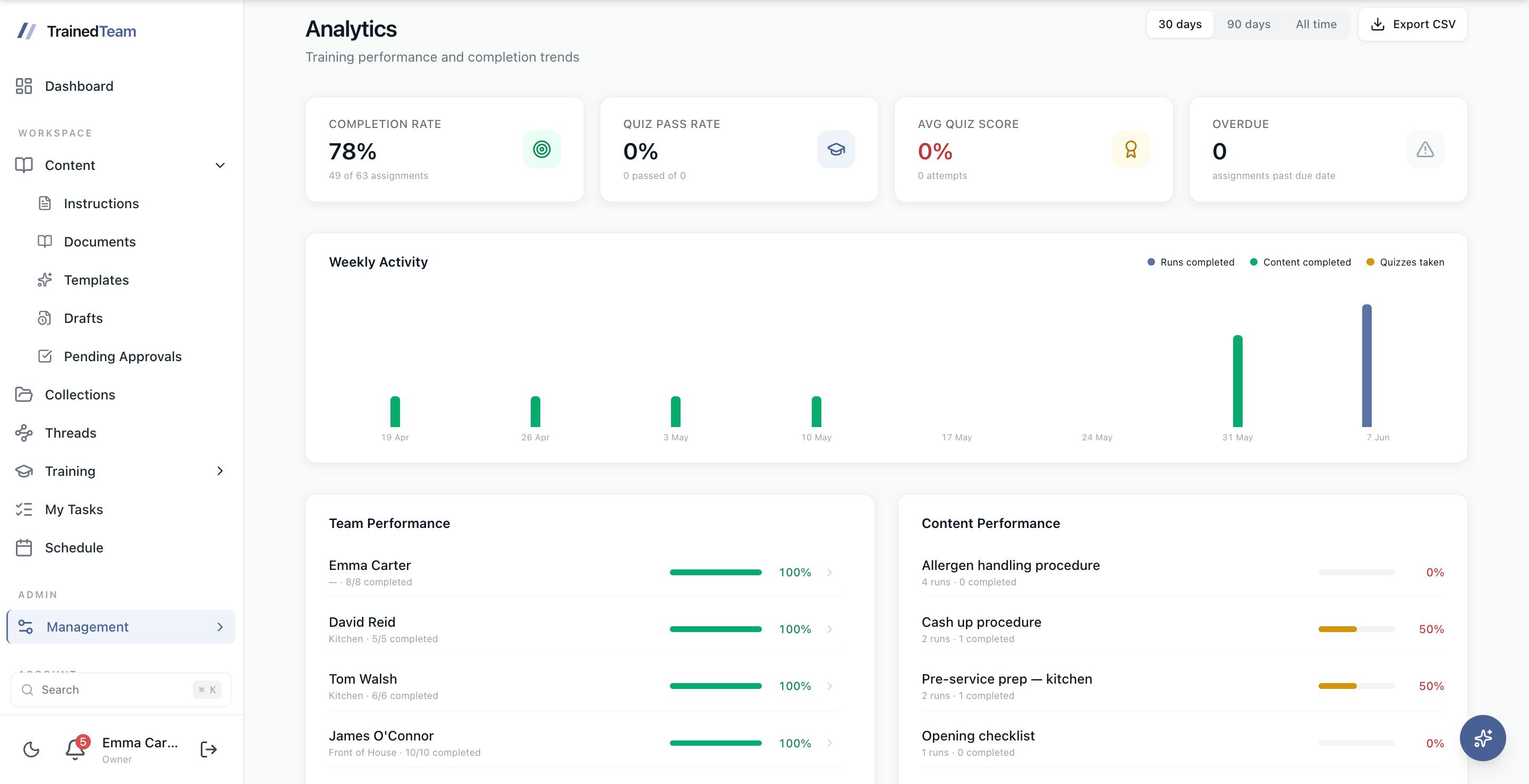Export analytics as CSV
This screenshot has height=784, width=1529.
pyautogui.click(x=1412, y=24)
